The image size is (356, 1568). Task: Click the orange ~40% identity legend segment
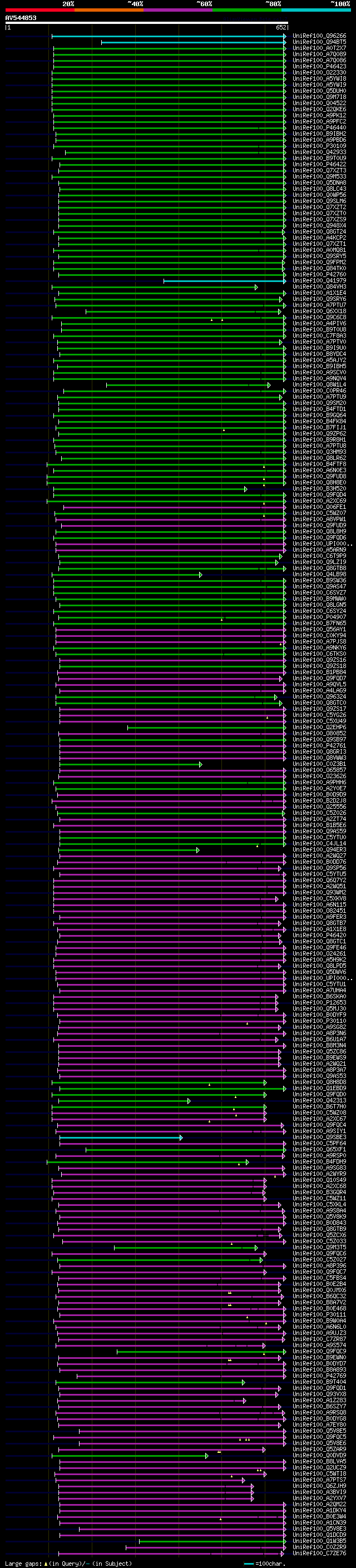pos(109,10)
